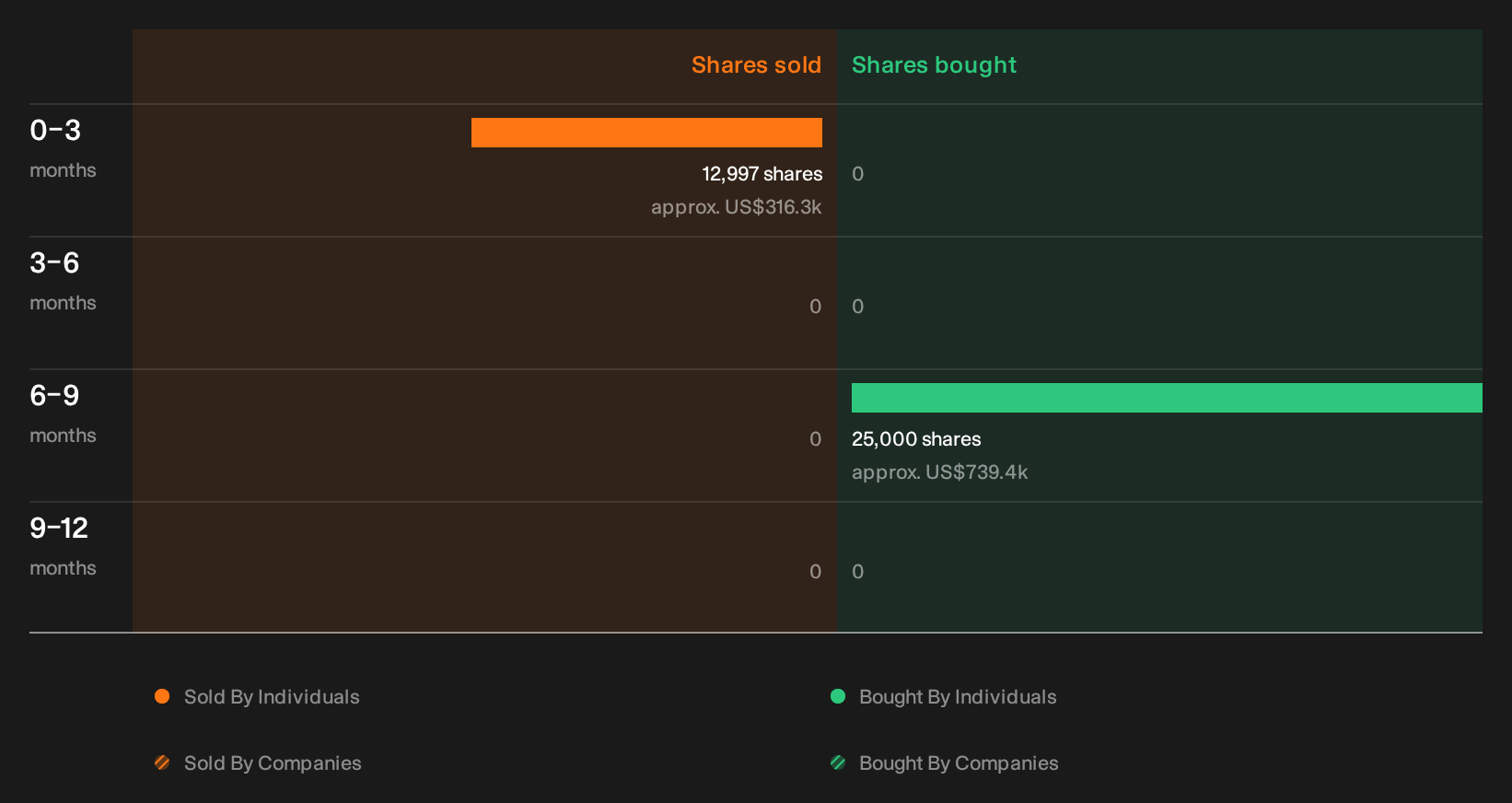Image resolution: width=1512 pixels, height=803 pixels.
Task: Click the Bought By Individuals legend label
Action: click(958, 697)
